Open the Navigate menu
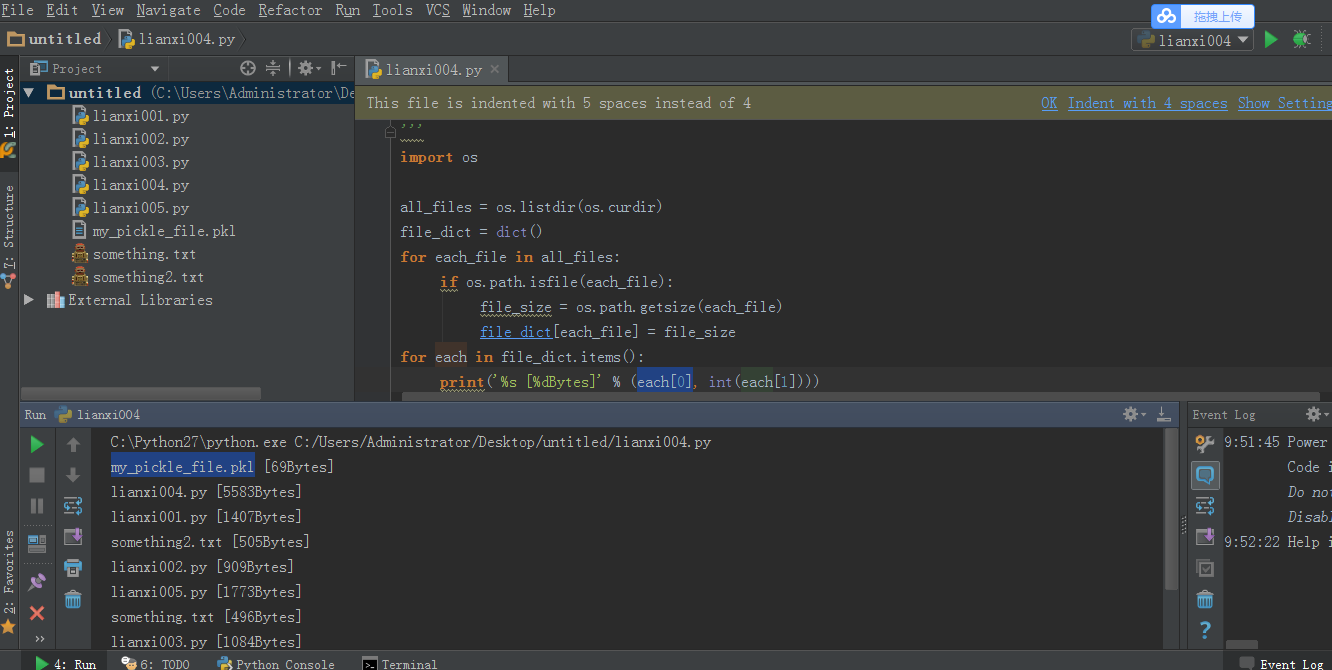The width and height of the screenshot is (1332, 670). [x=168, y=10]
